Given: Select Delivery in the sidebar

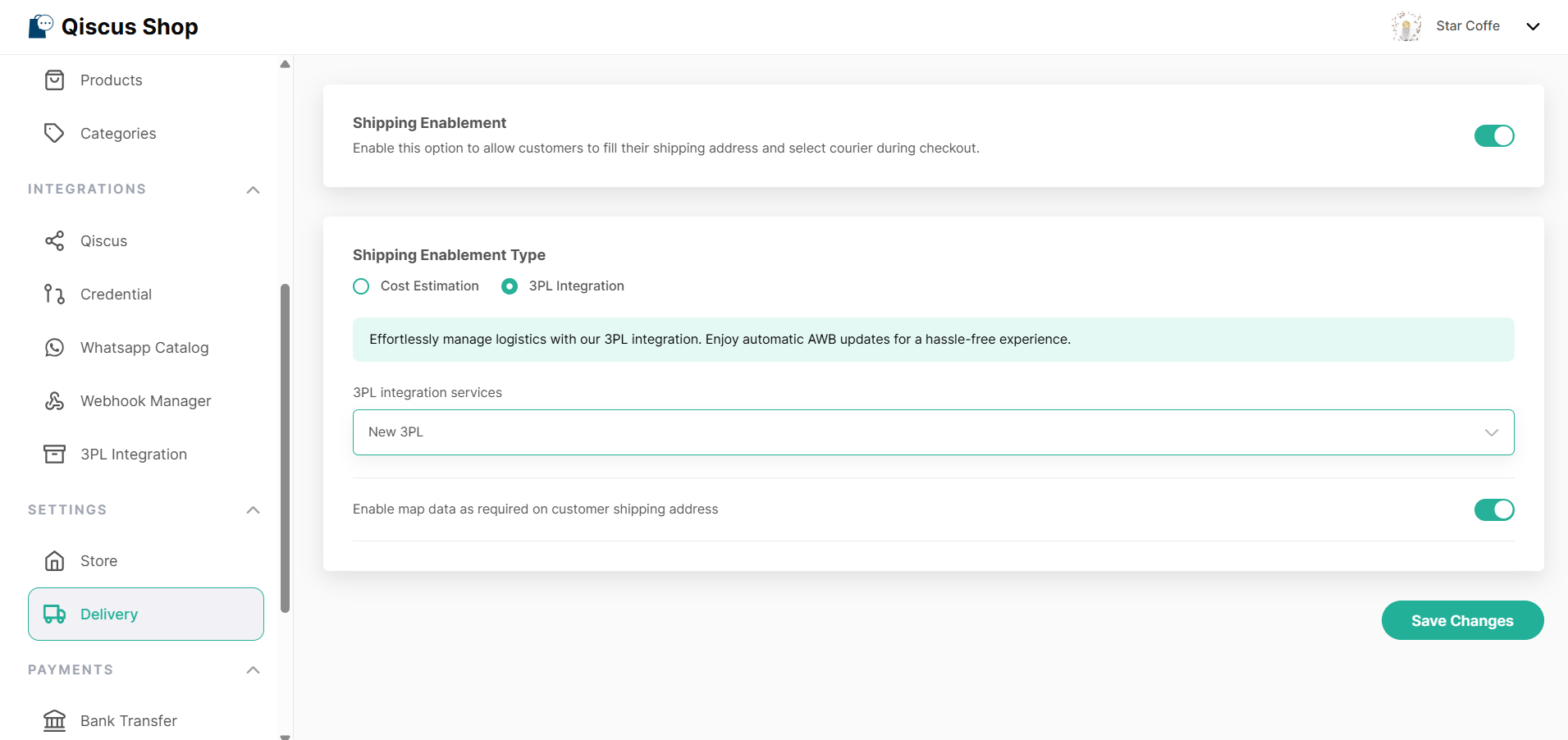Looking at the screenshot, I should pos(145,614).
